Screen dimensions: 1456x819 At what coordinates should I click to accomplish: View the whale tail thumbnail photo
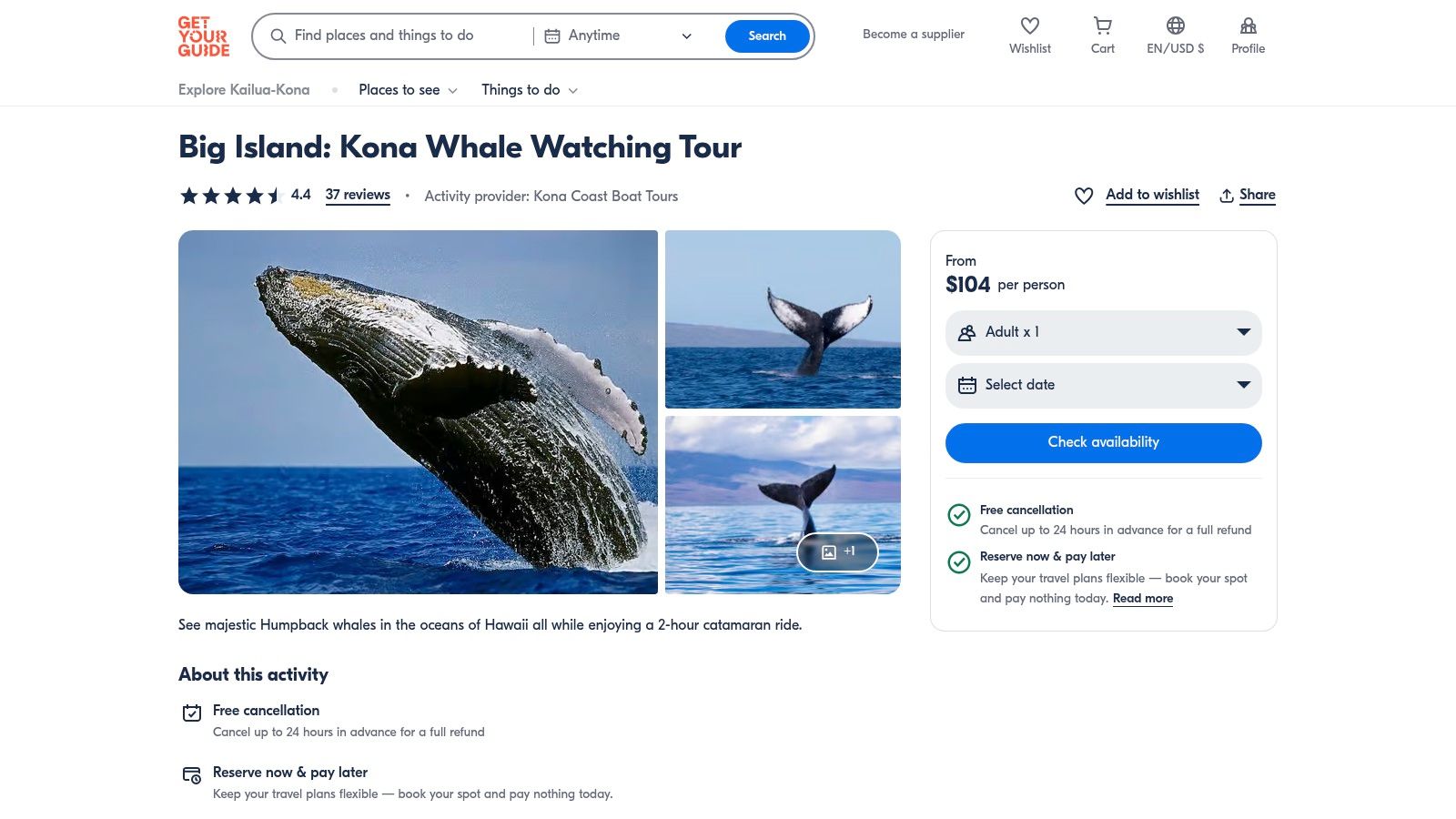coord(783,318)
